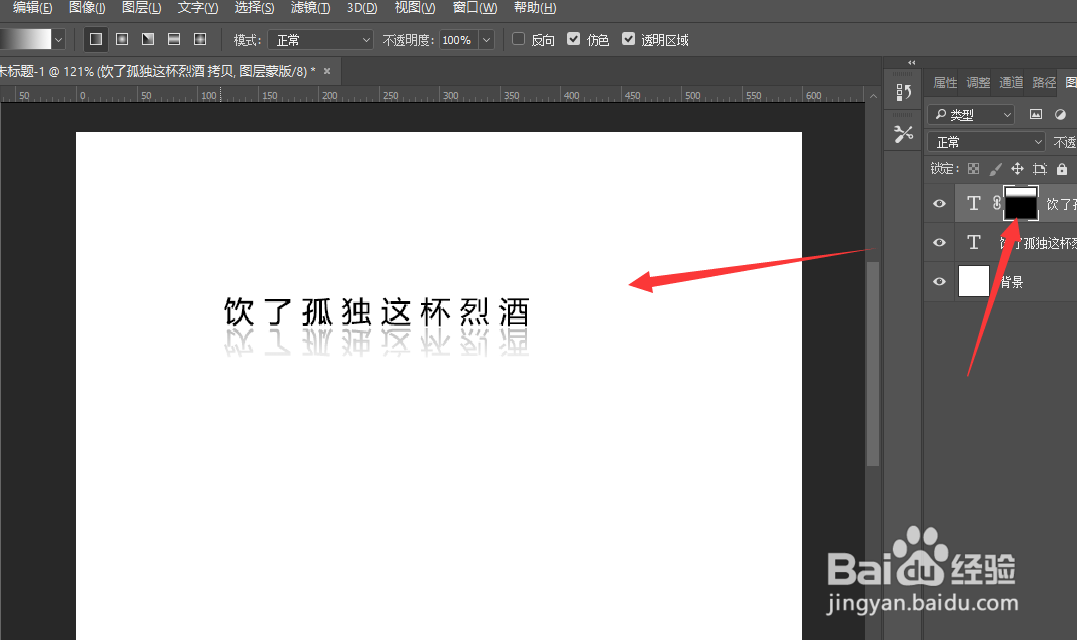Open the 窗口(W) menu
The image size is (1077, 640).
(475, 8)
